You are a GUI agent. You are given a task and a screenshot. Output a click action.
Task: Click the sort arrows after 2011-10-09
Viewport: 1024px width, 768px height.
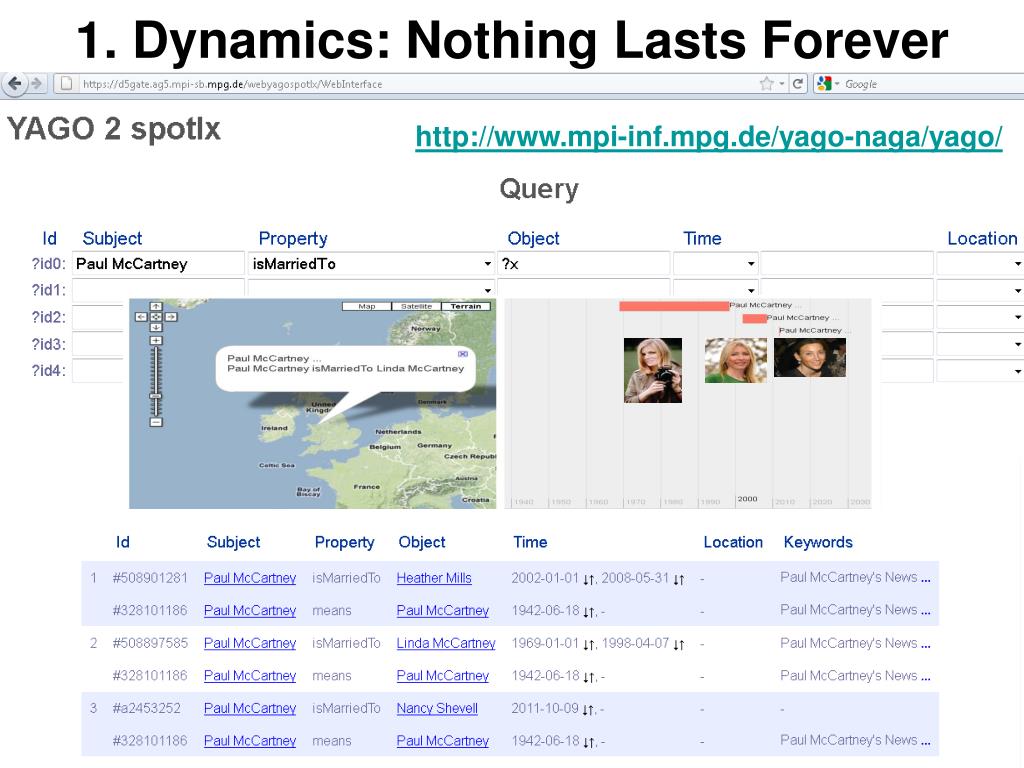(589, 710)
